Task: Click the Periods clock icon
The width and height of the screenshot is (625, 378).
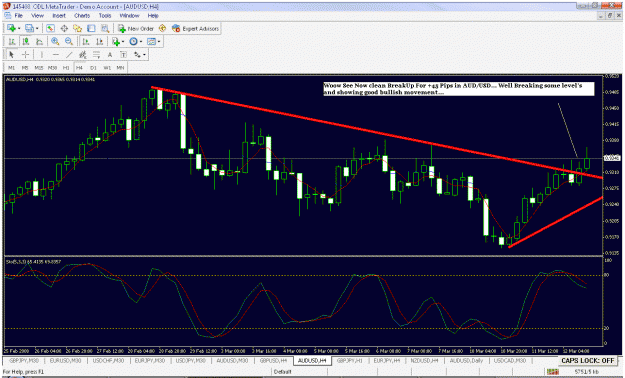Action: (134, 41)
